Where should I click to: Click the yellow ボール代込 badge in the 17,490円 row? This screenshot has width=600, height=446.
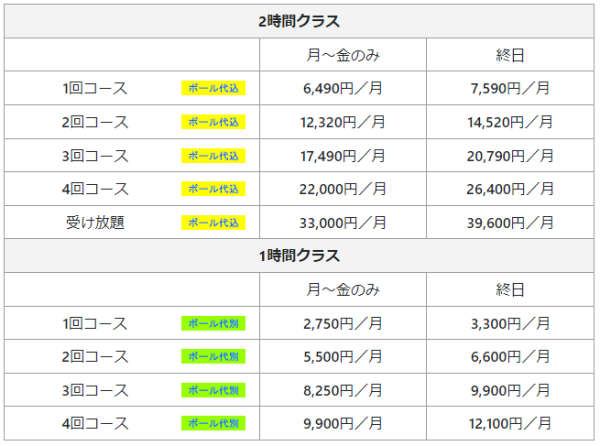214,156
